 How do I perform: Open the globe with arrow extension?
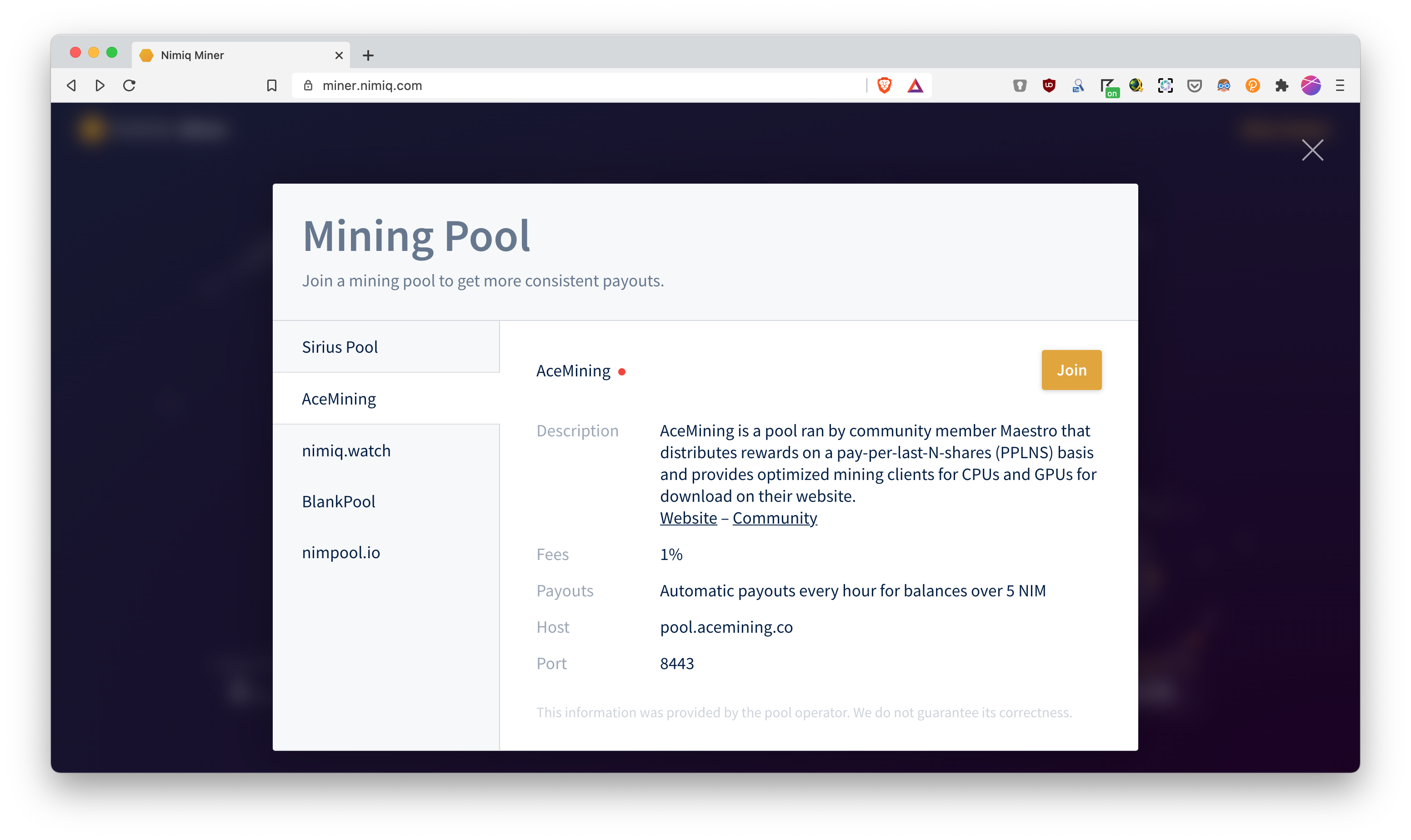click(1136, 85)
